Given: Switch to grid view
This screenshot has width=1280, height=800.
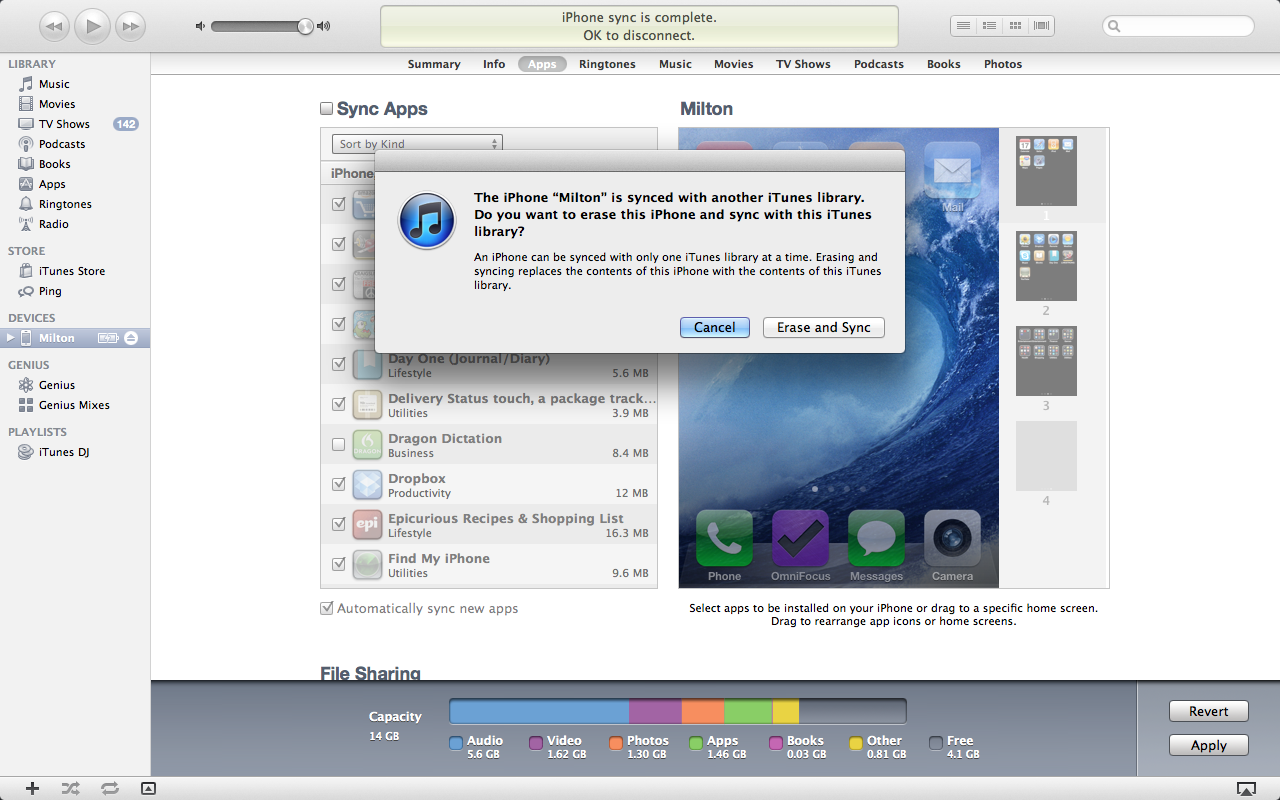Looking at the screenshot, I should 1015,26.
